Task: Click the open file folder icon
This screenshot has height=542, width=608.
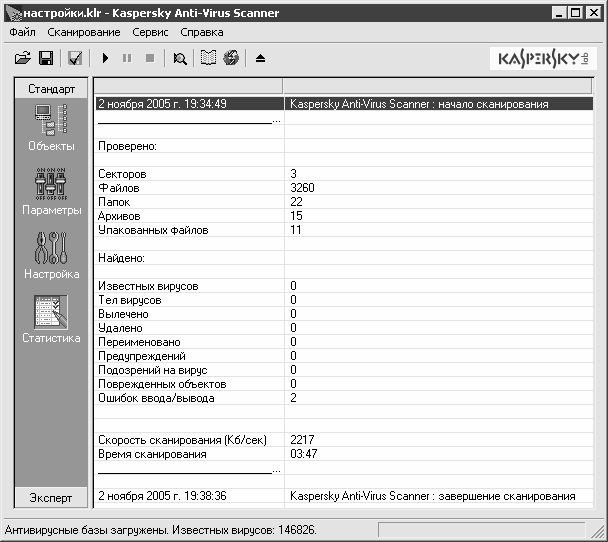Action: [22, 59]
